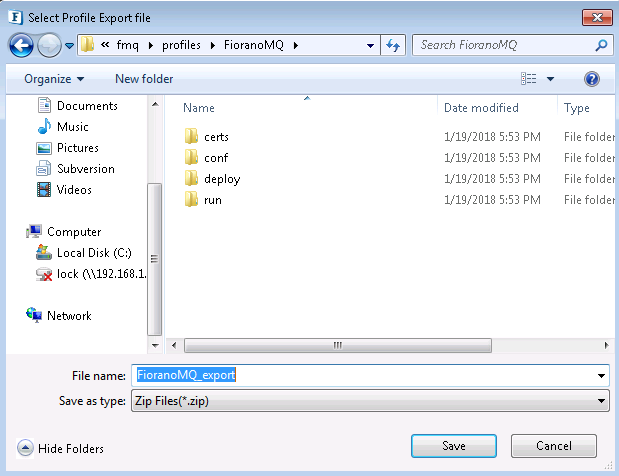Click the refresh icon next to address bar
The height and width of the screenshot is (476, 619).
[x=393, y=45]
